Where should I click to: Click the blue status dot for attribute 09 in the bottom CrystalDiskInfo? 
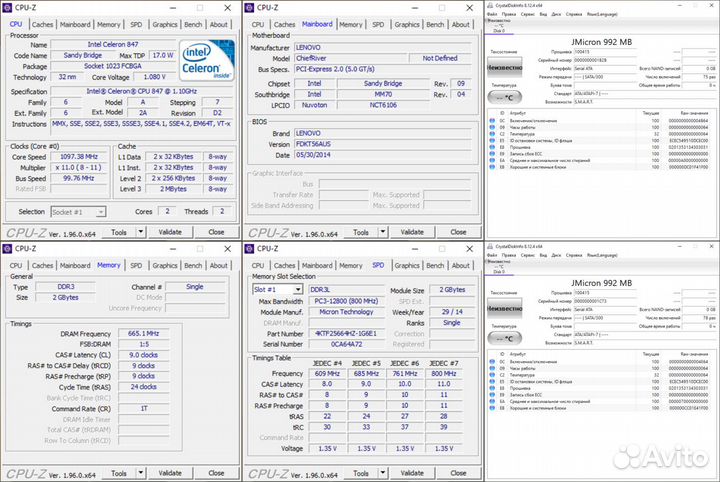pos(492,368)
